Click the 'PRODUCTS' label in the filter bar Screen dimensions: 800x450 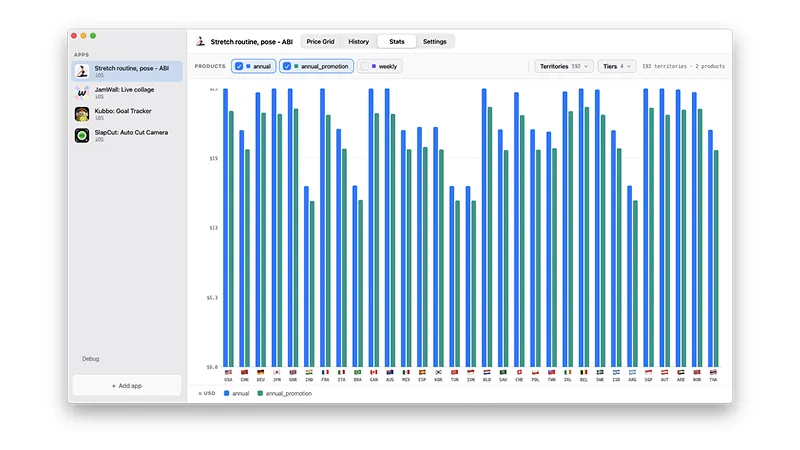point(210,66)
